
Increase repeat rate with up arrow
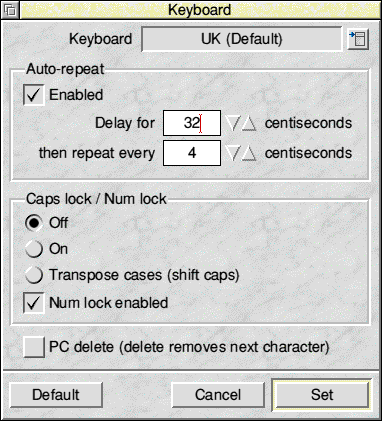[x=249, y=153]
